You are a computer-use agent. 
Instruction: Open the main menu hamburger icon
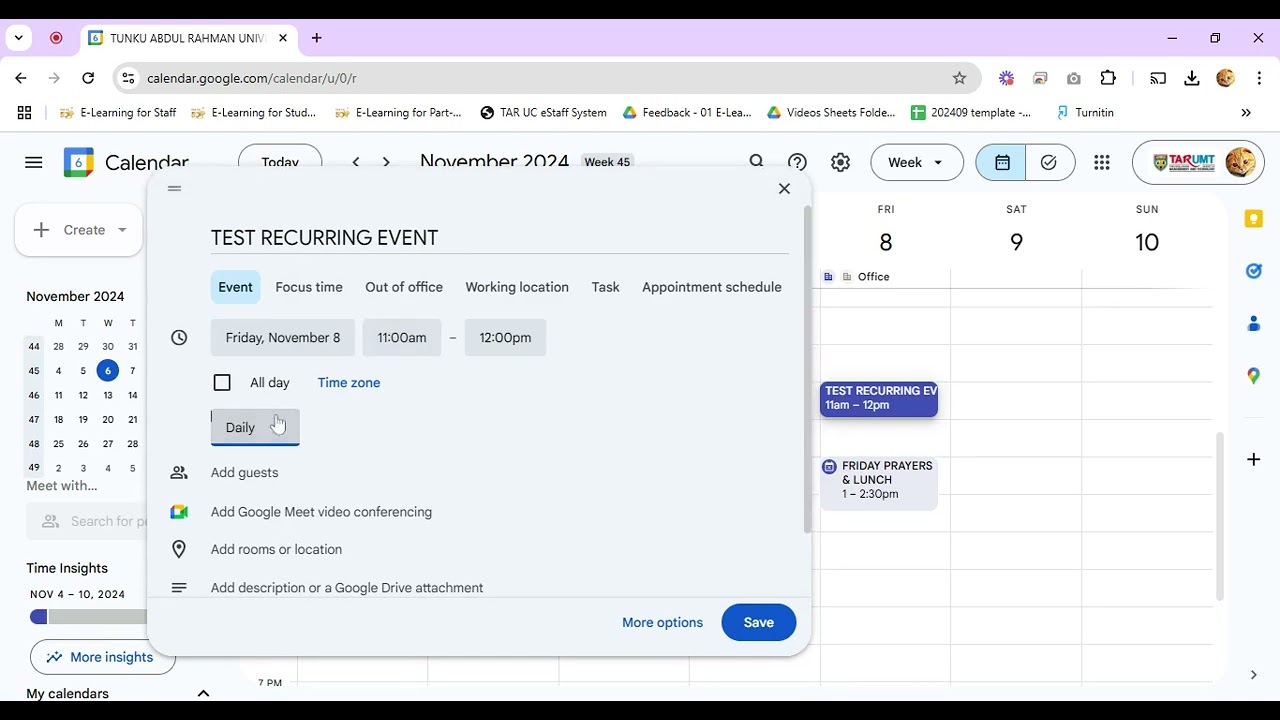pyautogui.click(x=34, y=162)
